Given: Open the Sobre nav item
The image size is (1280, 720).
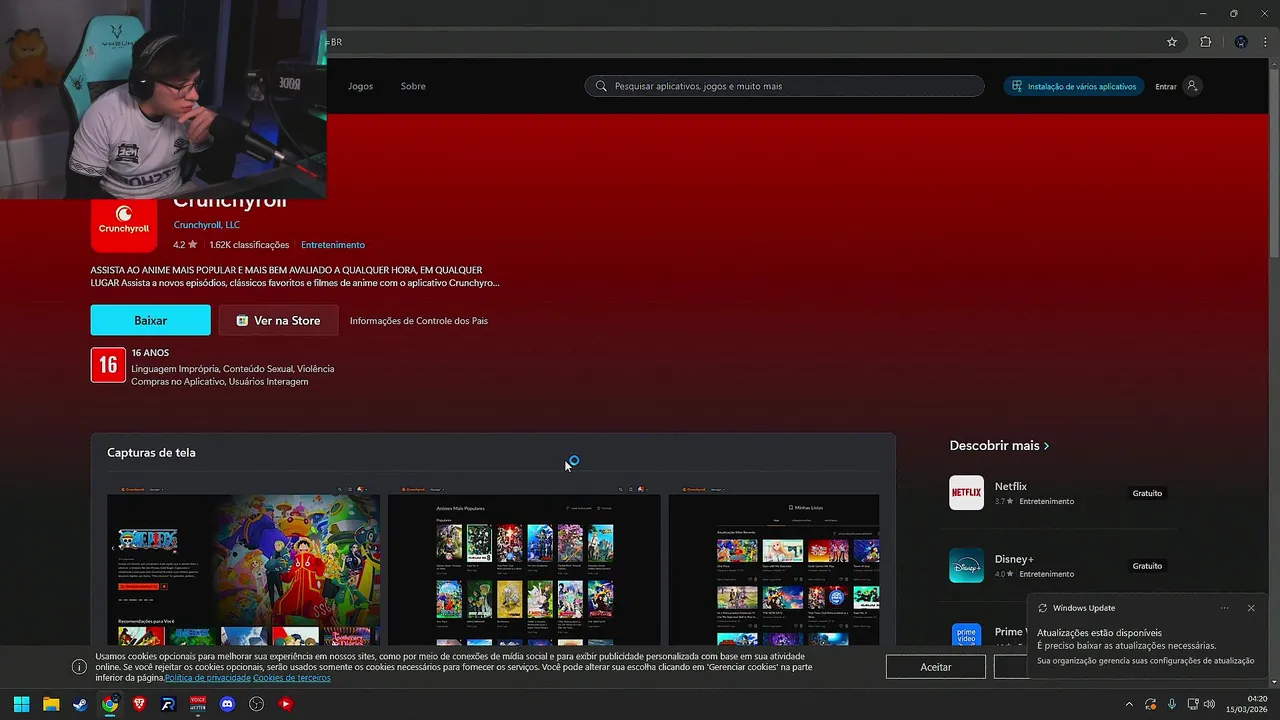Looking at the screenshot, I should click(413, 86).
